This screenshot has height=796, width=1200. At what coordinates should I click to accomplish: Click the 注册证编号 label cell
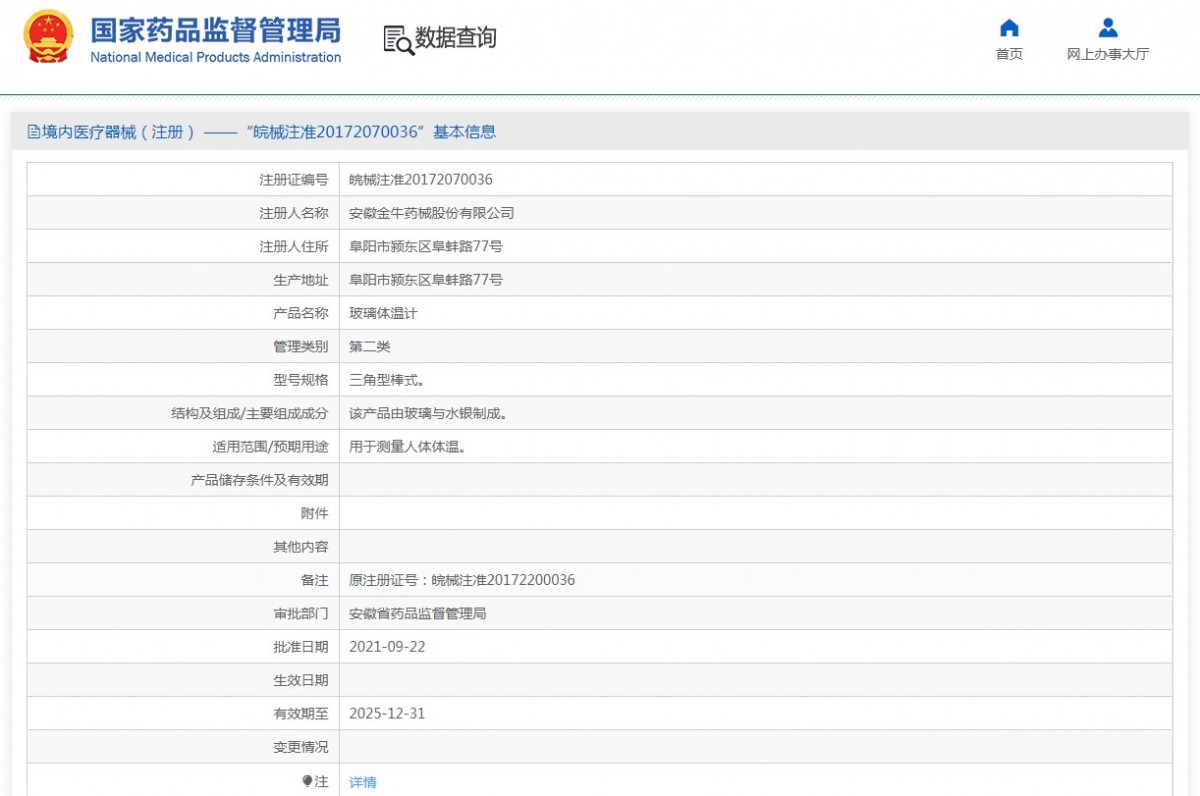point(183,180)
